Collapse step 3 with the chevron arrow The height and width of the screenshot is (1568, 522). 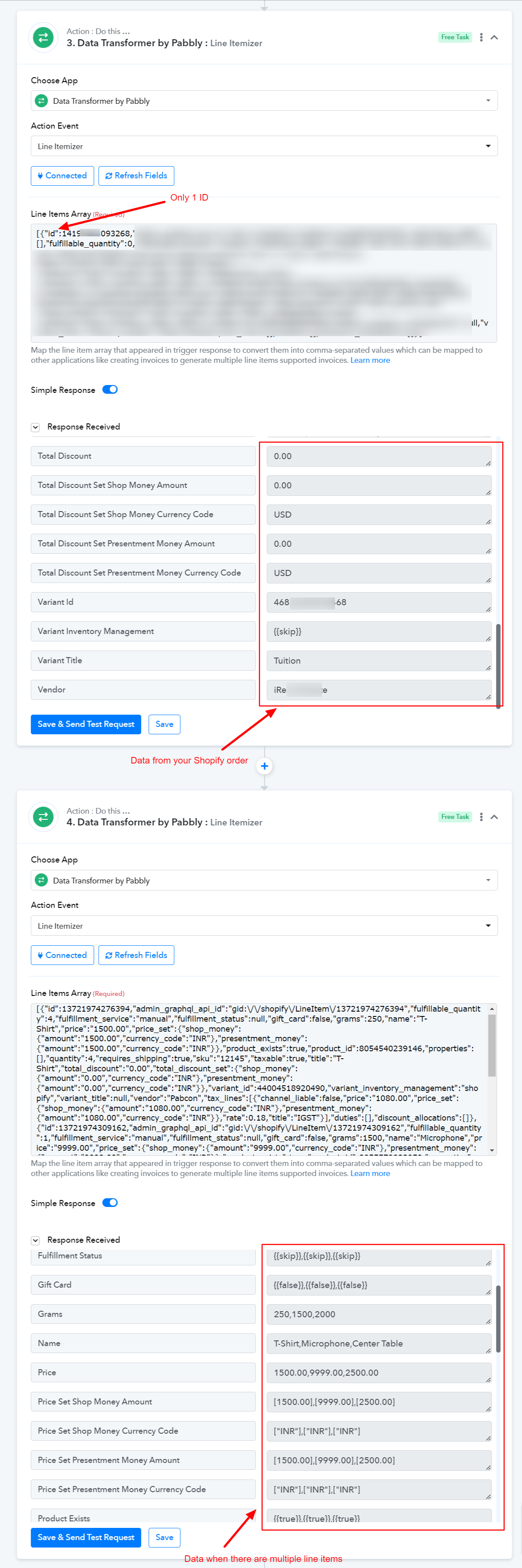click(x=495, y=37)
